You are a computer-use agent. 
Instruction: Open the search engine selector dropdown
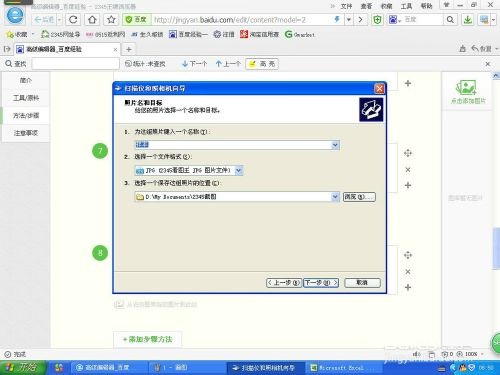(x=395, y=20)
